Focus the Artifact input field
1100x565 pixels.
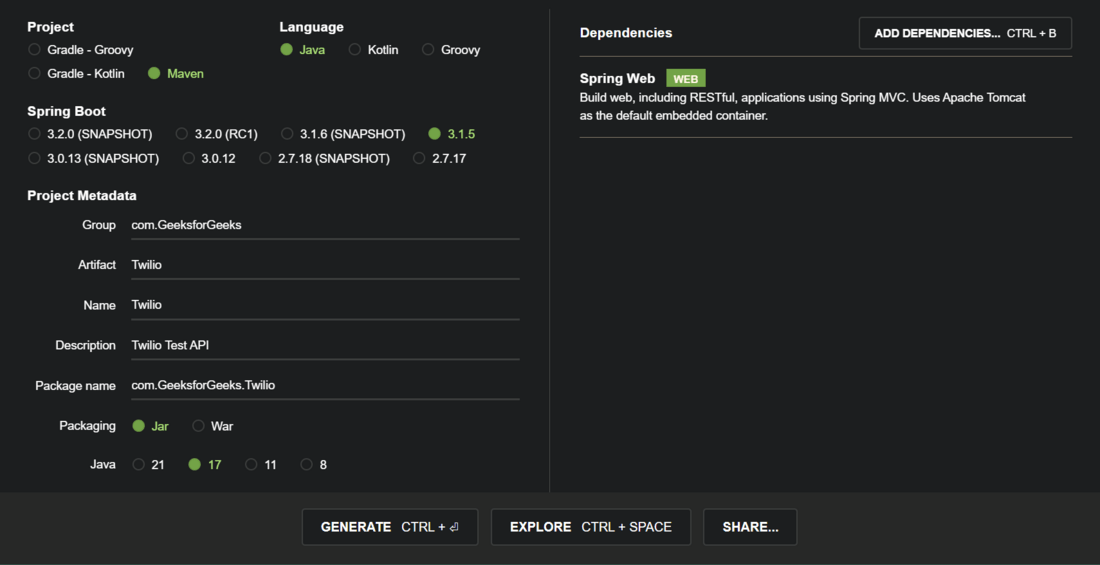pyautogui.click(x=326, y=265)
